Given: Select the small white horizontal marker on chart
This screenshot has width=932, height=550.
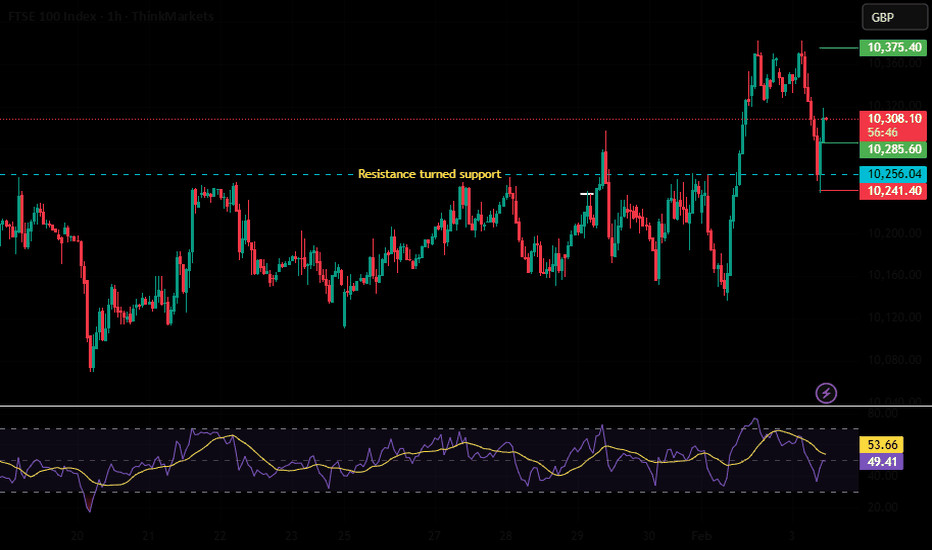Looking at the screenshot, I should click(587, 194).
